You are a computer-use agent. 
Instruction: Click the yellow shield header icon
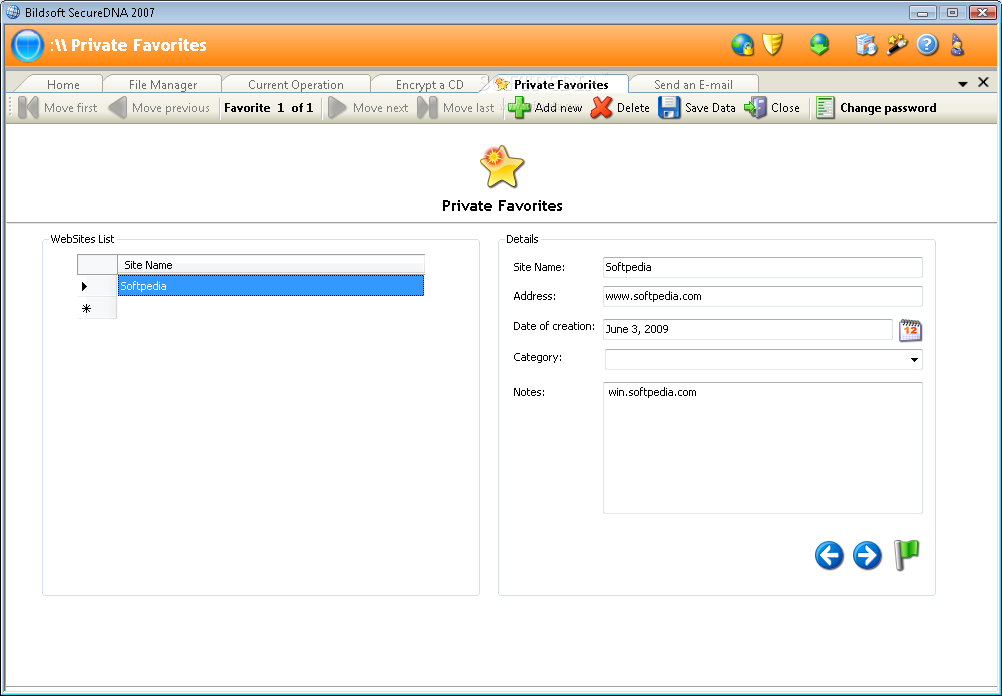coord(773,45)
